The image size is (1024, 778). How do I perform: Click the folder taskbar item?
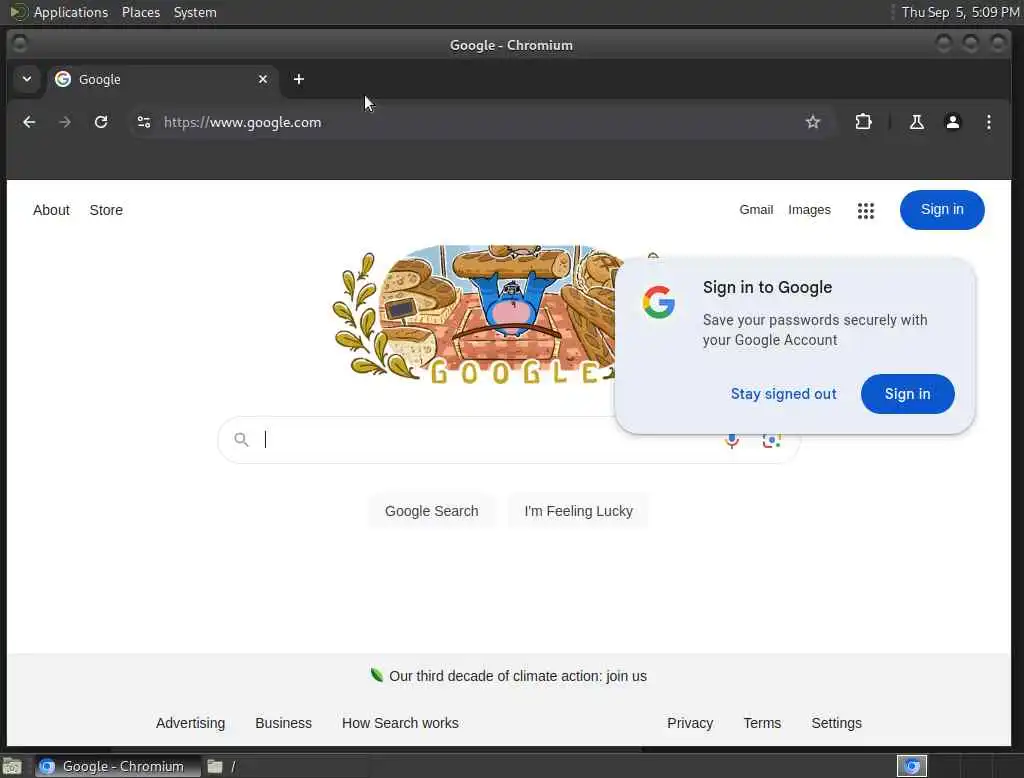tap(222, 766)
